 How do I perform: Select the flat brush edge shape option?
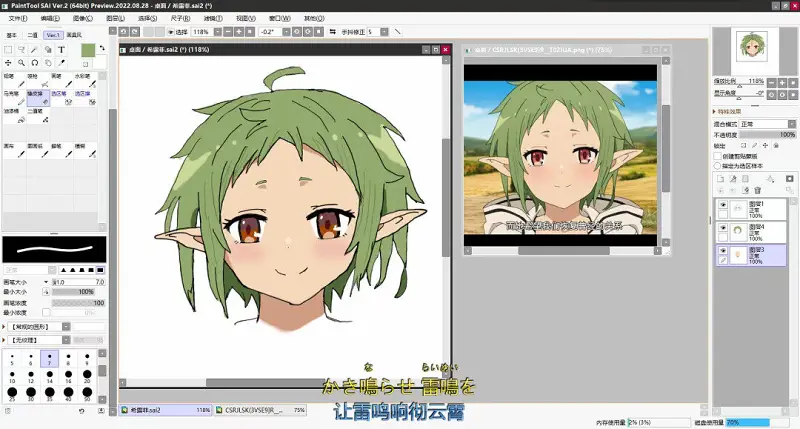tap(100, 270)
